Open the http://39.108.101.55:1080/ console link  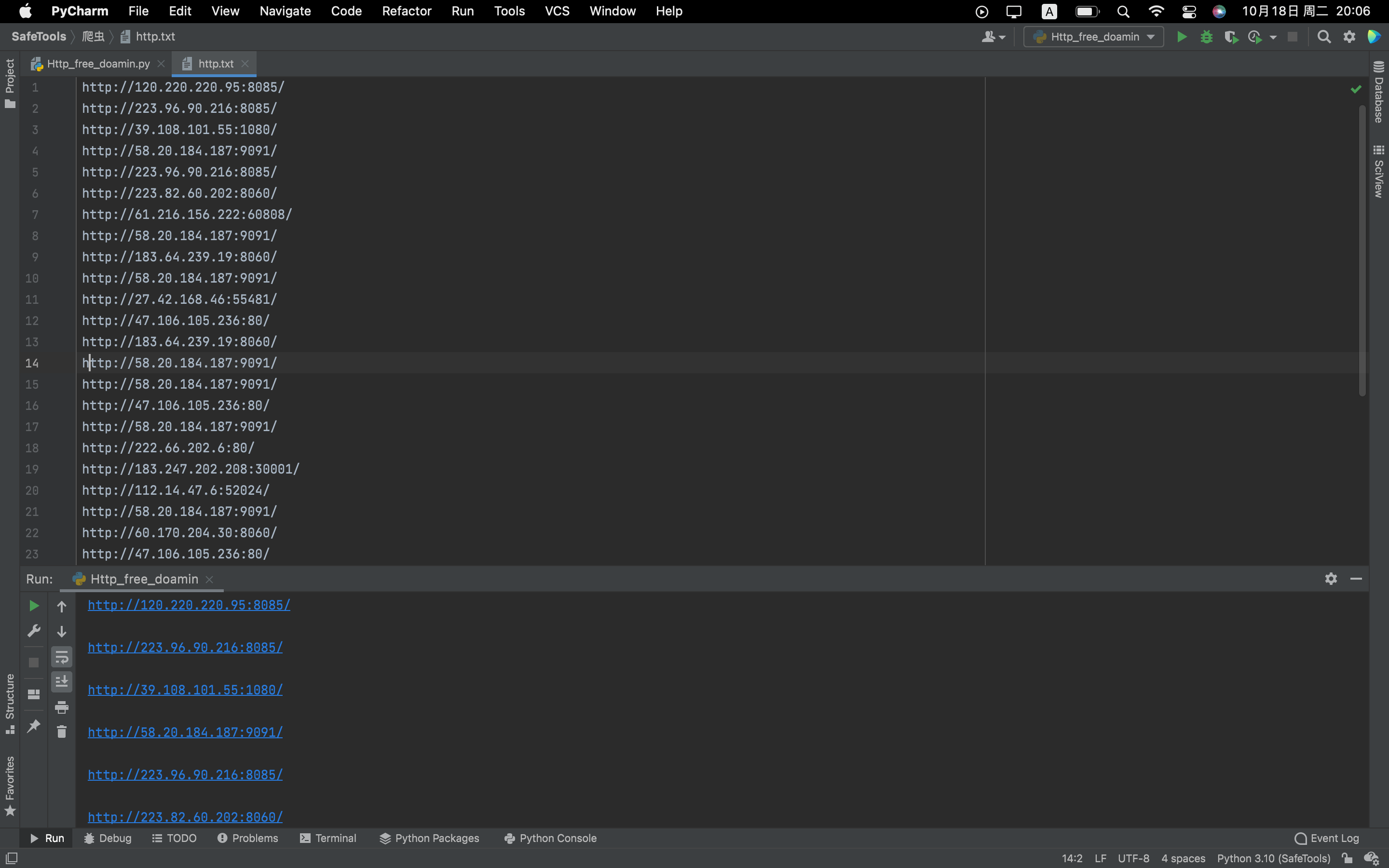(185, 690)
